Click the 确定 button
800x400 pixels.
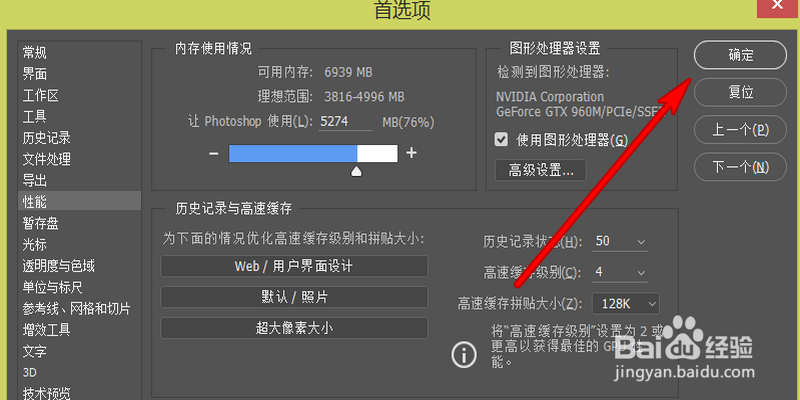[740, 55]
